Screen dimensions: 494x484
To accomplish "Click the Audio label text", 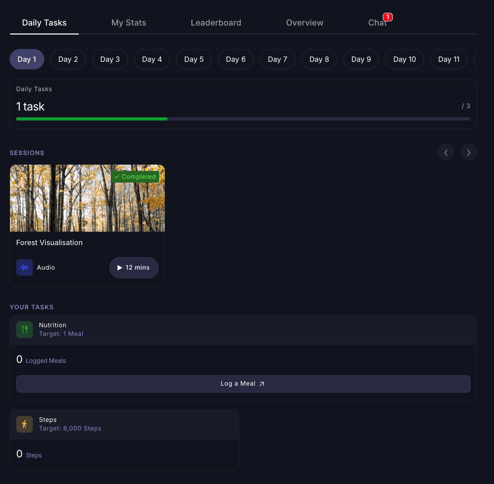I will click(x=46, y=267).
